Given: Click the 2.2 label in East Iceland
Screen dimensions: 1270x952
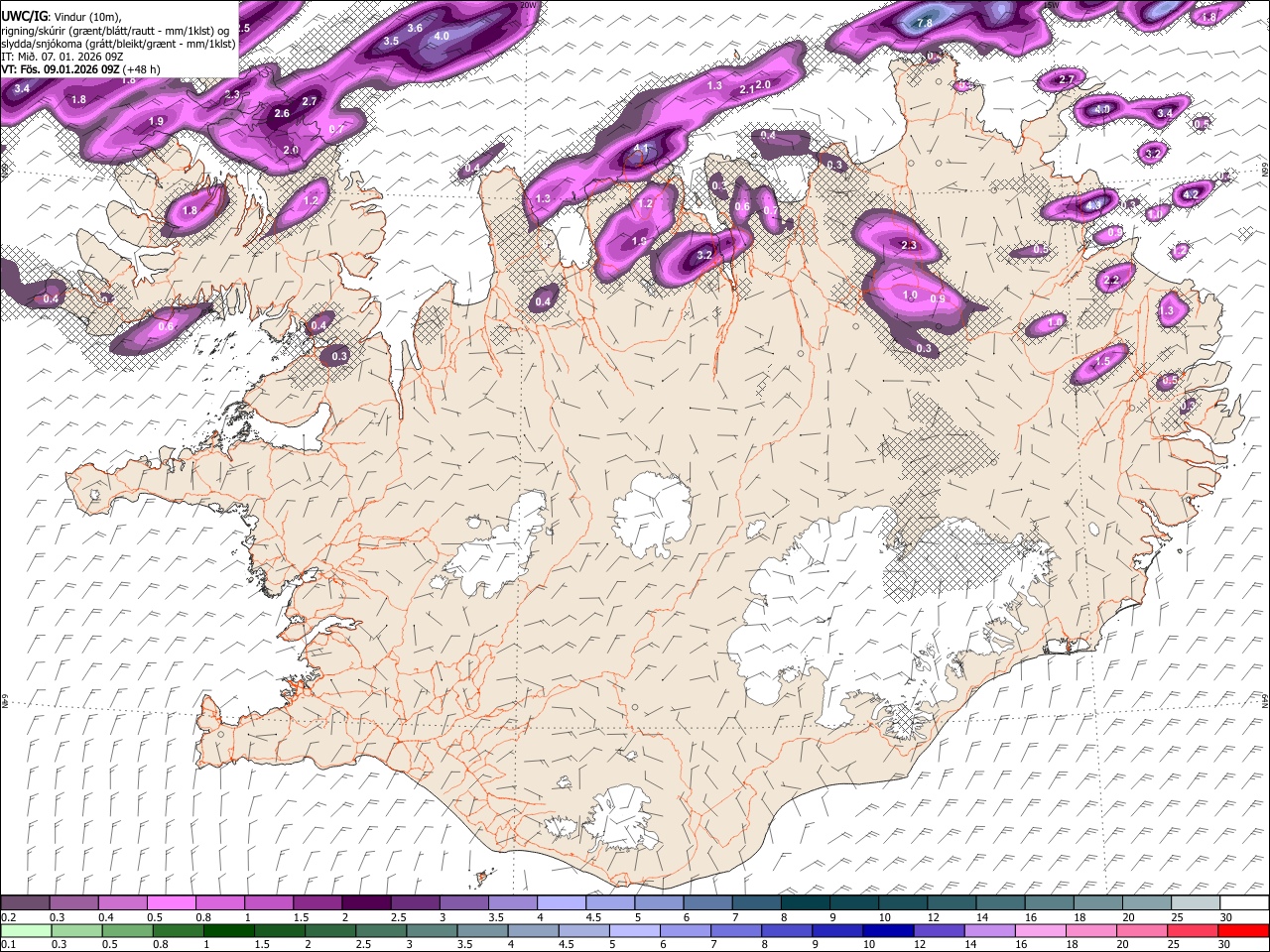Looking at the screenshot, I should click(x=1111, y=281).
